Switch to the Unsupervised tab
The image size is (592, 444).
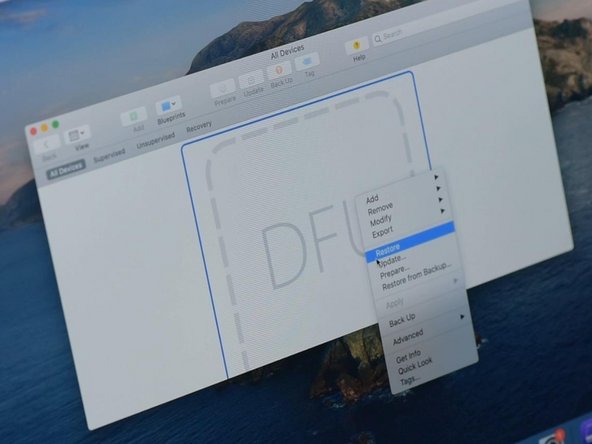tap(156, 140)
